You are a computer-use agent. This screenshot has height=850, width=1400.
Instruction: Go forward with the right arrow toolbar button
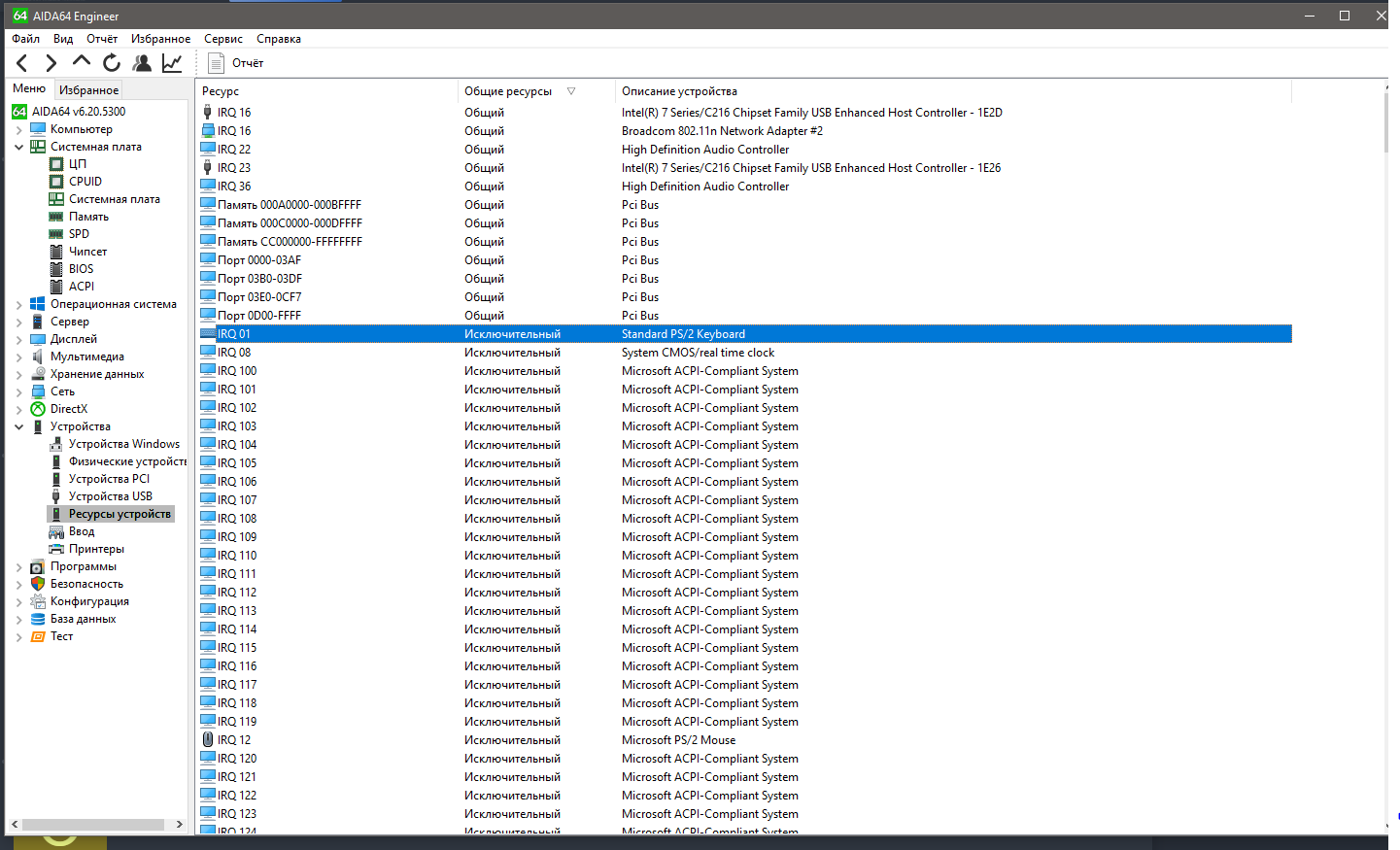coord(51,63)
